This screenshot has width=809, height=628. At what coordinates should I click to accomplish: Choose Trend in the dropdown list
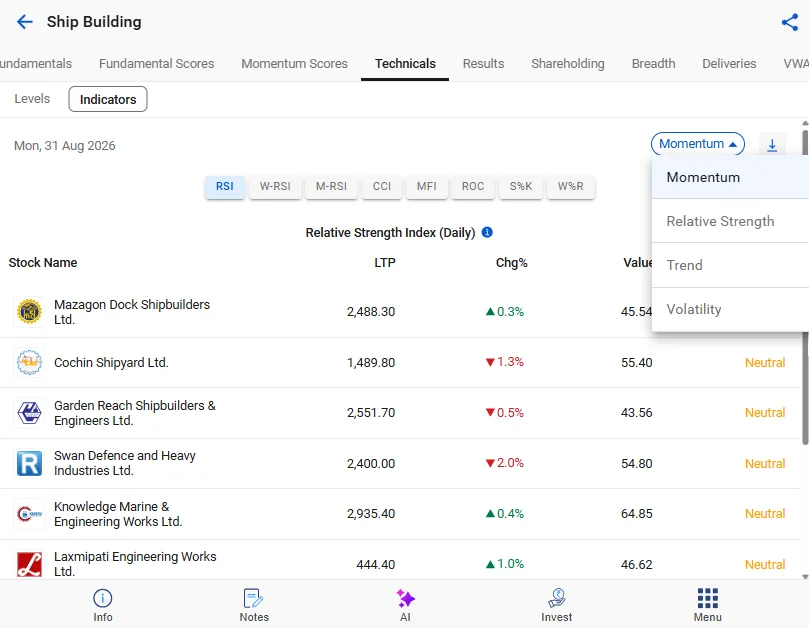(730, 265)
